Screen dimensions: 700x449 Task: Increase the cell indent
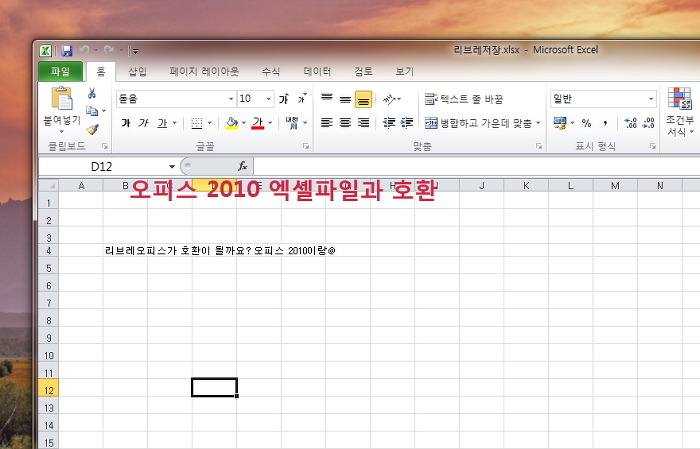(407, 123)
